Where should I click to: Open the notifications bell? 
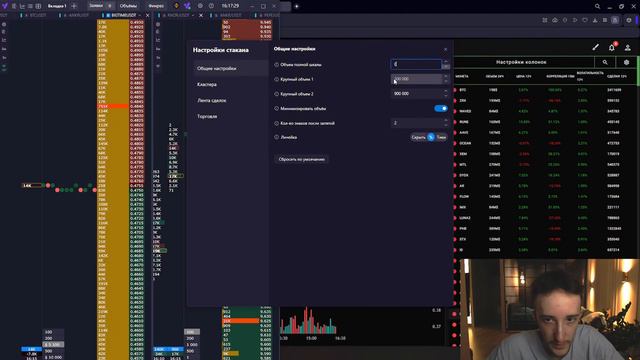click(611, 48)
